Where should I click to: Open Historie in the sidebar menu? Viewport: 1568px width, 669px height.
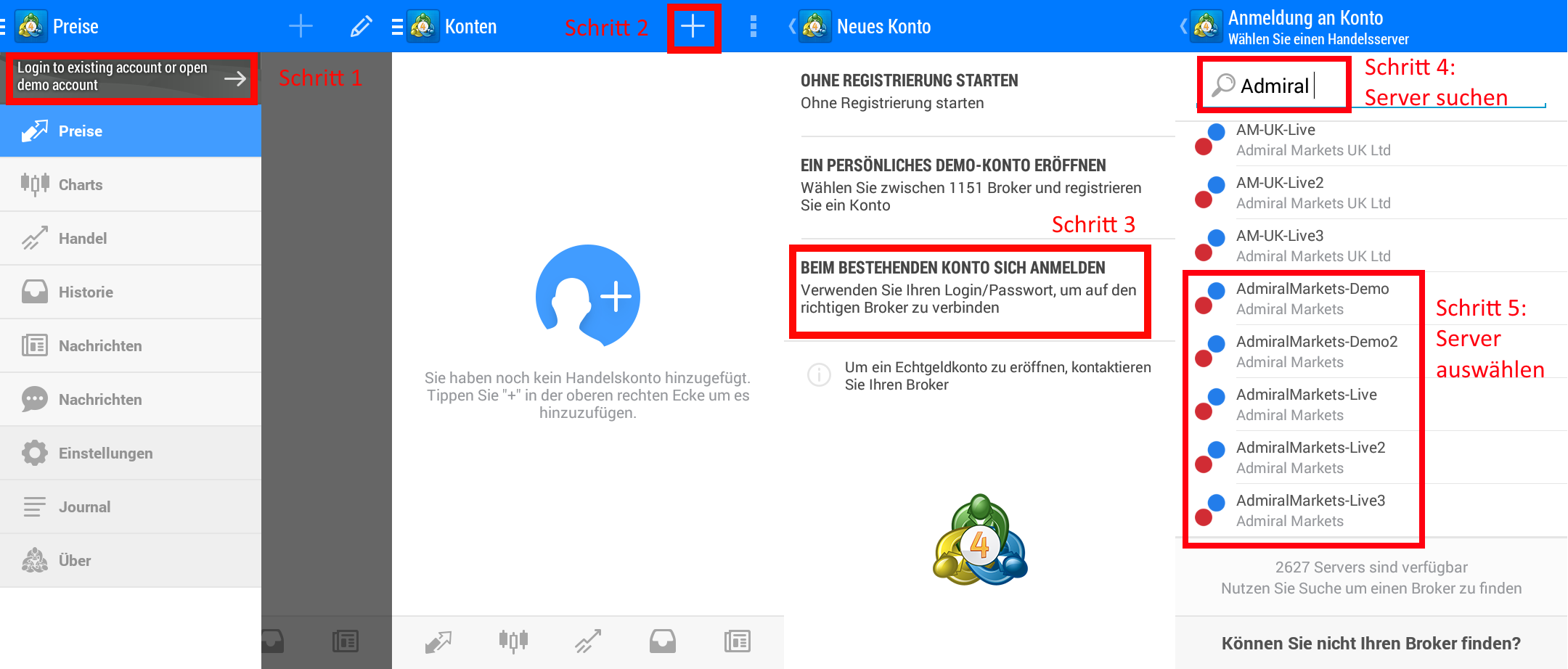(x=131, y=292)
